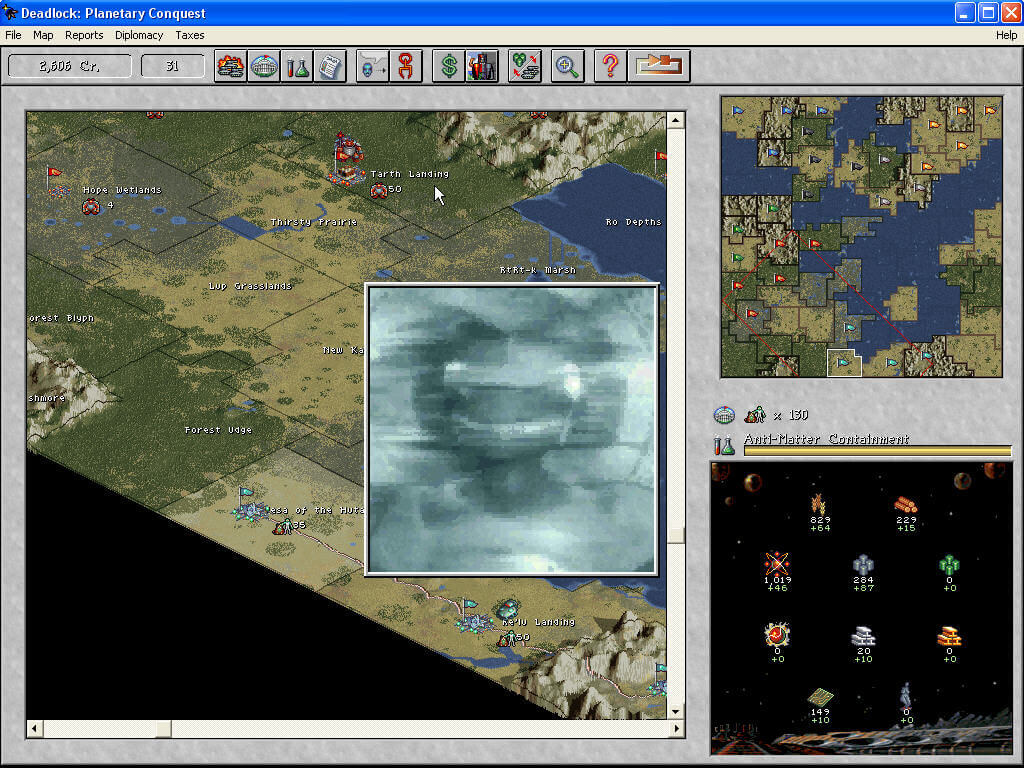Open the colony dome toolbar icon
The height and width of the screenshot is (768, 1024).
click(x=264, y=66)
